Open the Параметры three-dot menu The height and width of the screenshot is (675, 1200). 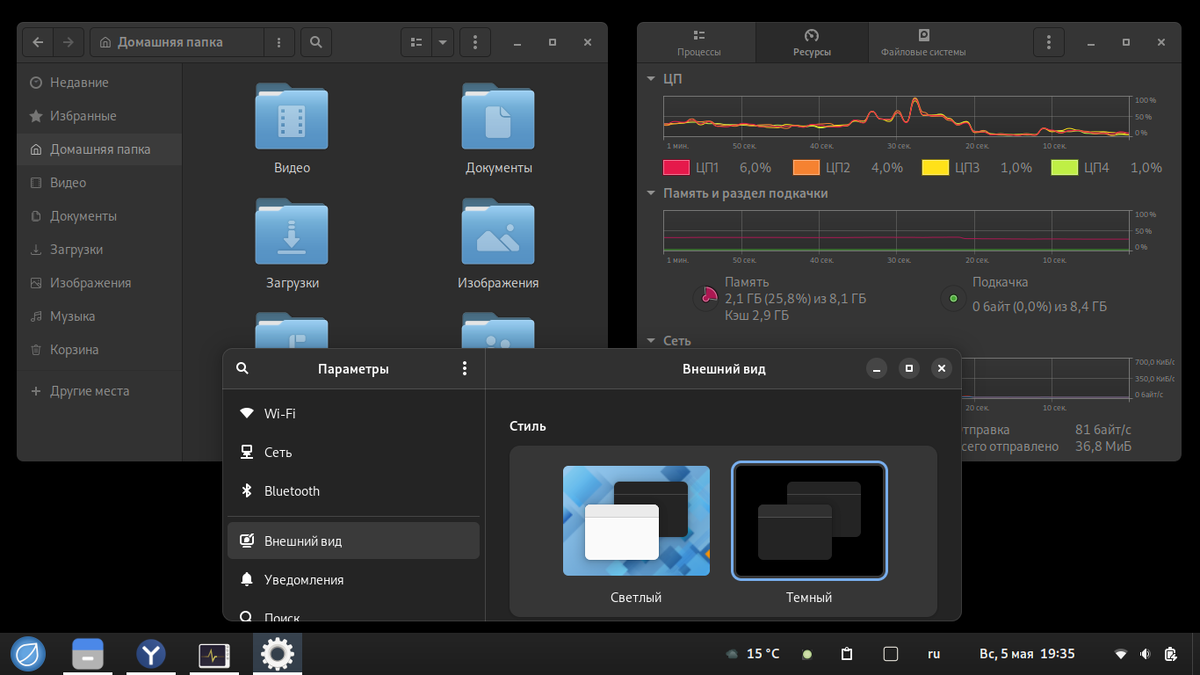click(464, 368)
